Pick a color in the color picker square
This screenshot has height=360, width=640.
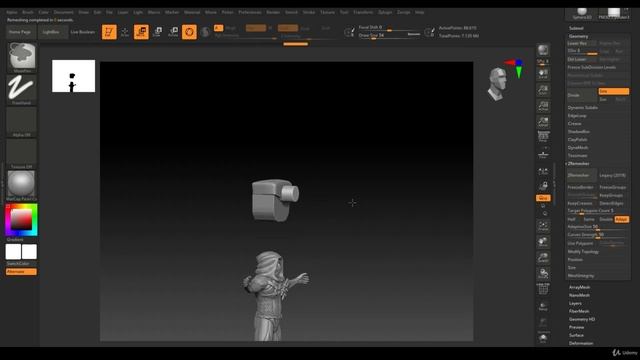[x=21, y=220]
